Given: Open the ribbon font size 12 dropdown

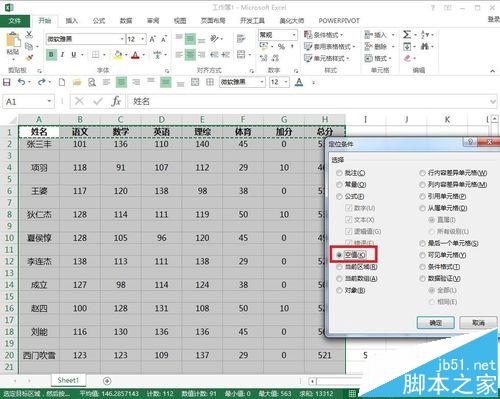Looking at the screenshot, I should tap(143, 39).
